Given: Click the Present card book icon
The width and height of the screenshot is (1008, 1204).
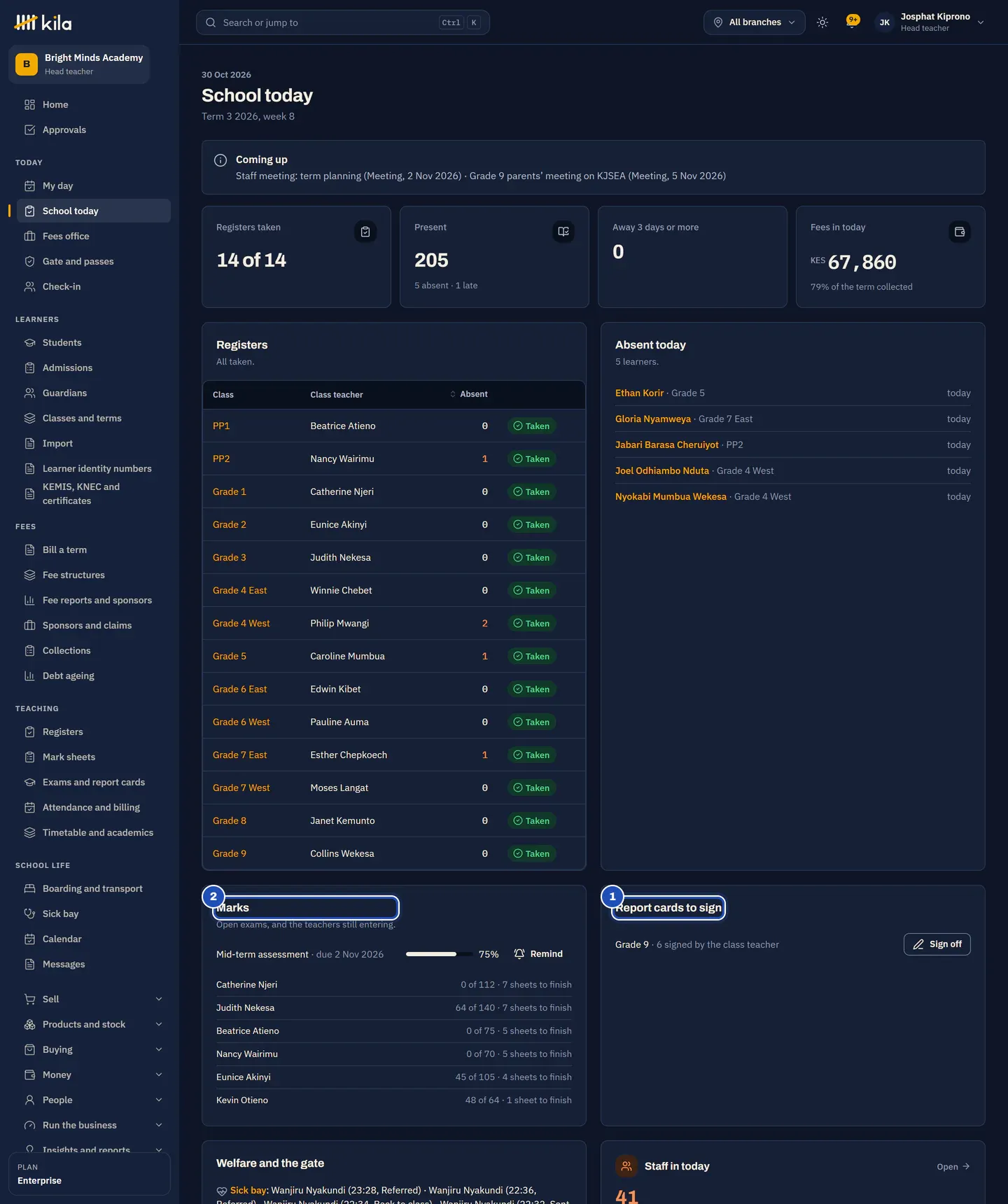Looking at the screenshot, I should coord(563,232).
